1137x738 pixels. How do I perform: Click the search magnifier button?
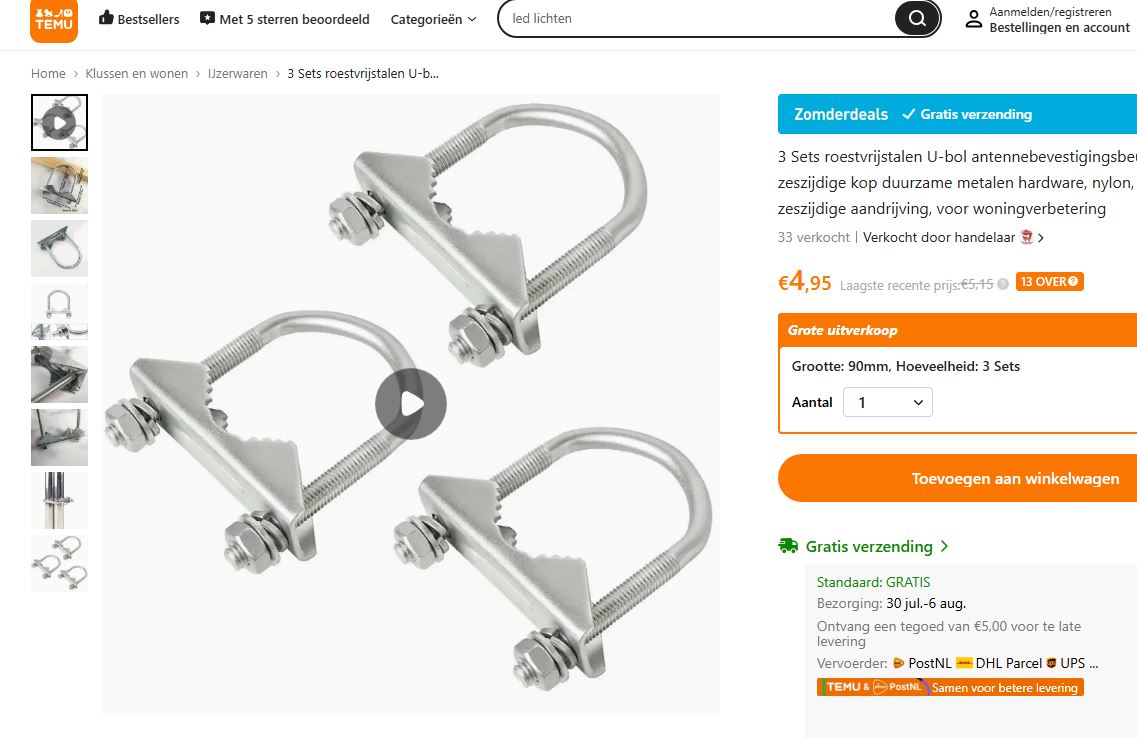click(x=917, y=18)
